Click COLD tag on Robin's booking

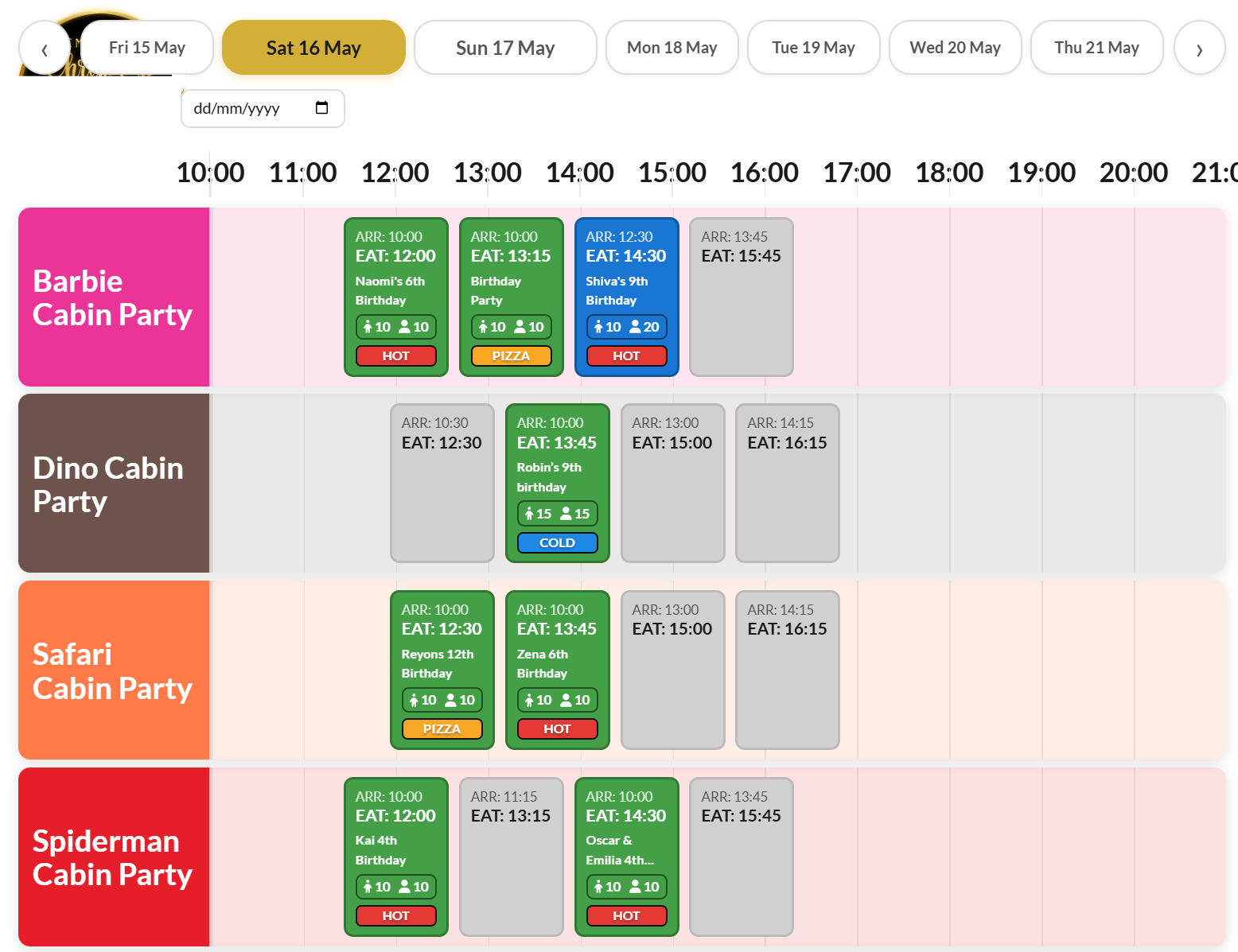(558, 542)
